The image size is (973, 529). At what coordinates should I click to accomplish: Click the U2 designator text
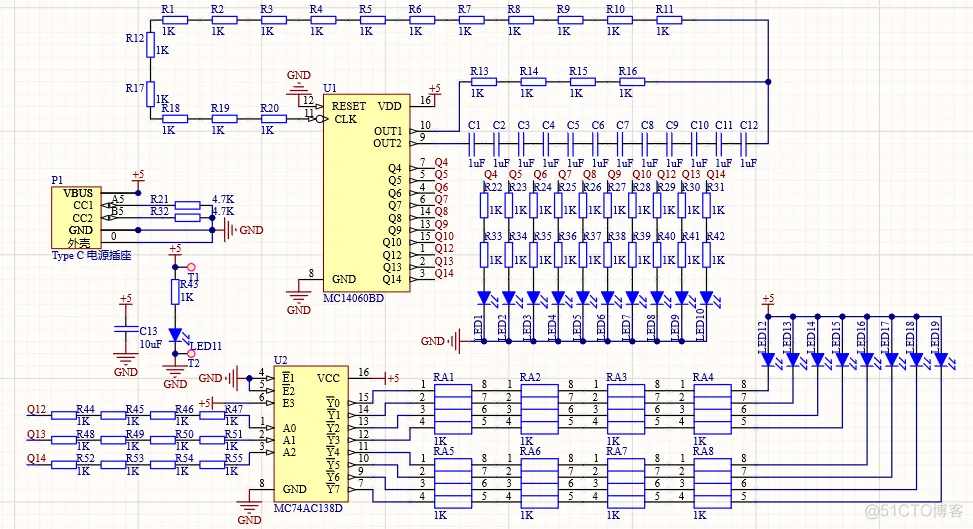pos(280,360)
